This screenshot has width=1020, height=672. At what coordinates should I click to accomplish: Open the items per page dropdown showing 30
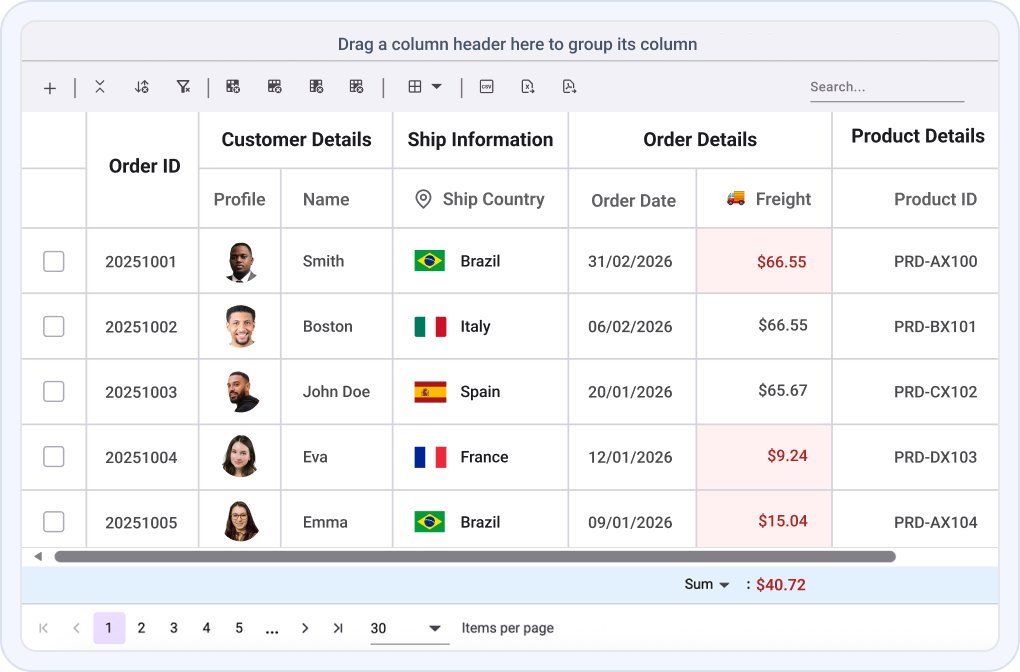pyautogui.click(x=405, y=628)
